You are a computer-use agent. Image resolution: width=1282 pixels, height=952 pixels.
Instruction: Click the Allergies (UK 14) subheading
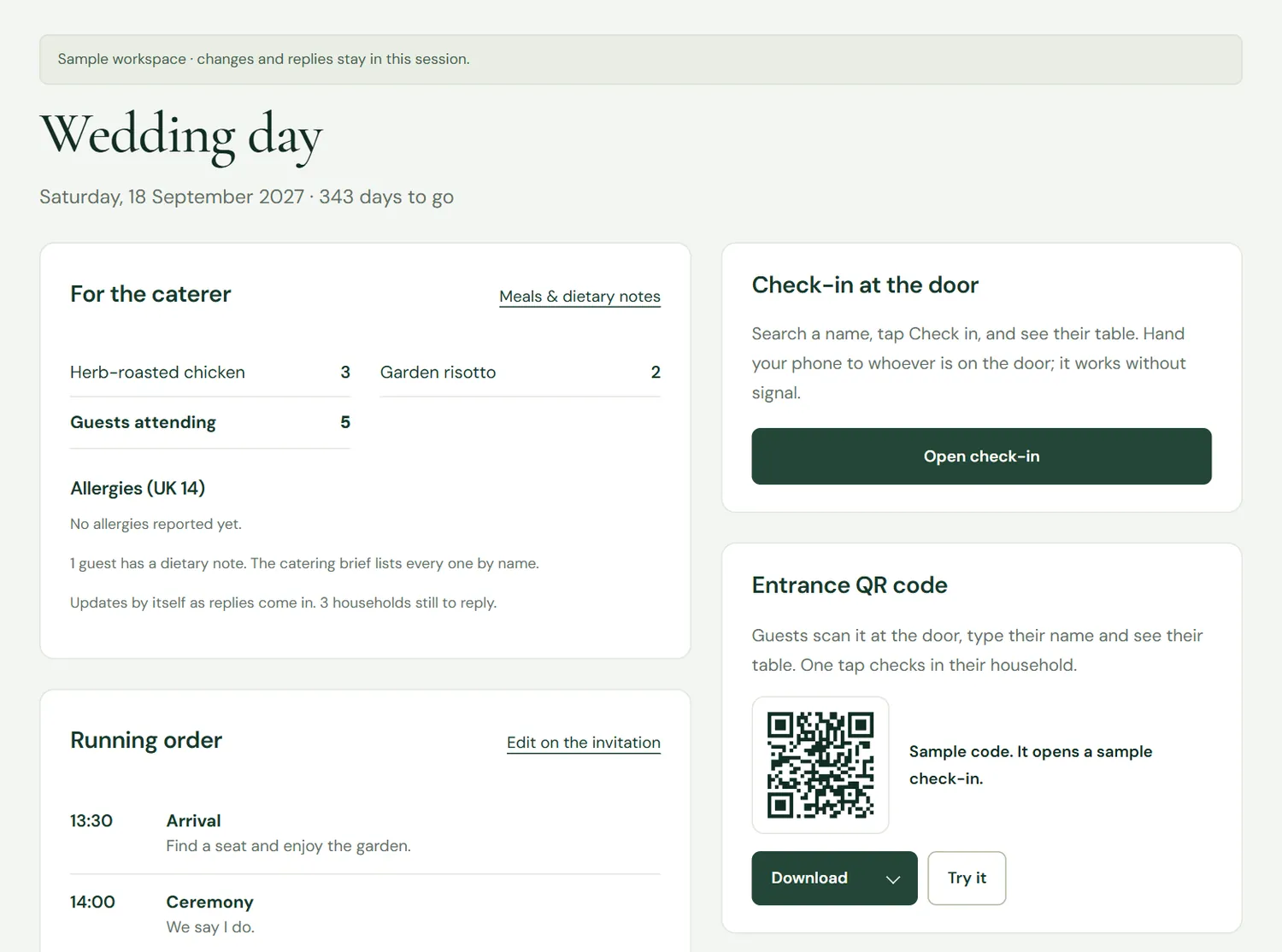click(138, 488)
